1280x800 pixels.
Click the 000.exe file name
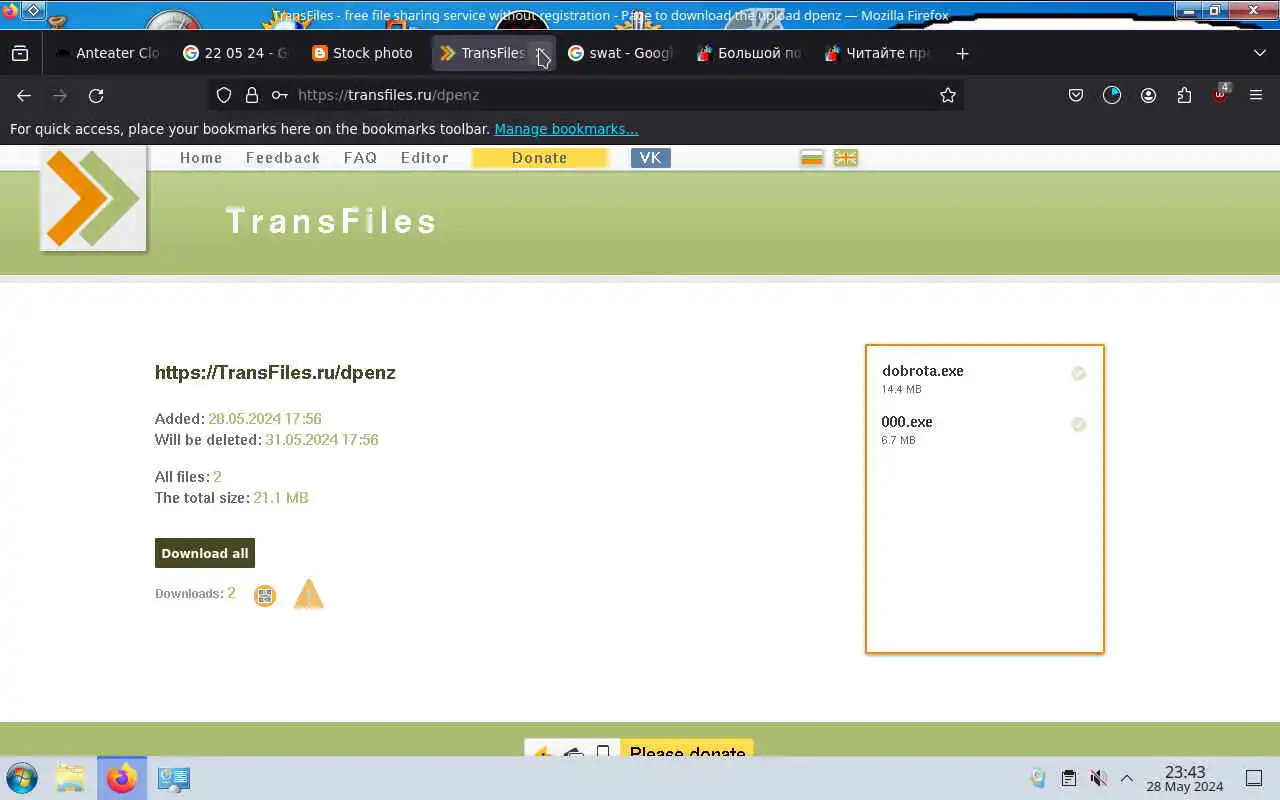[x=907, y=422]
